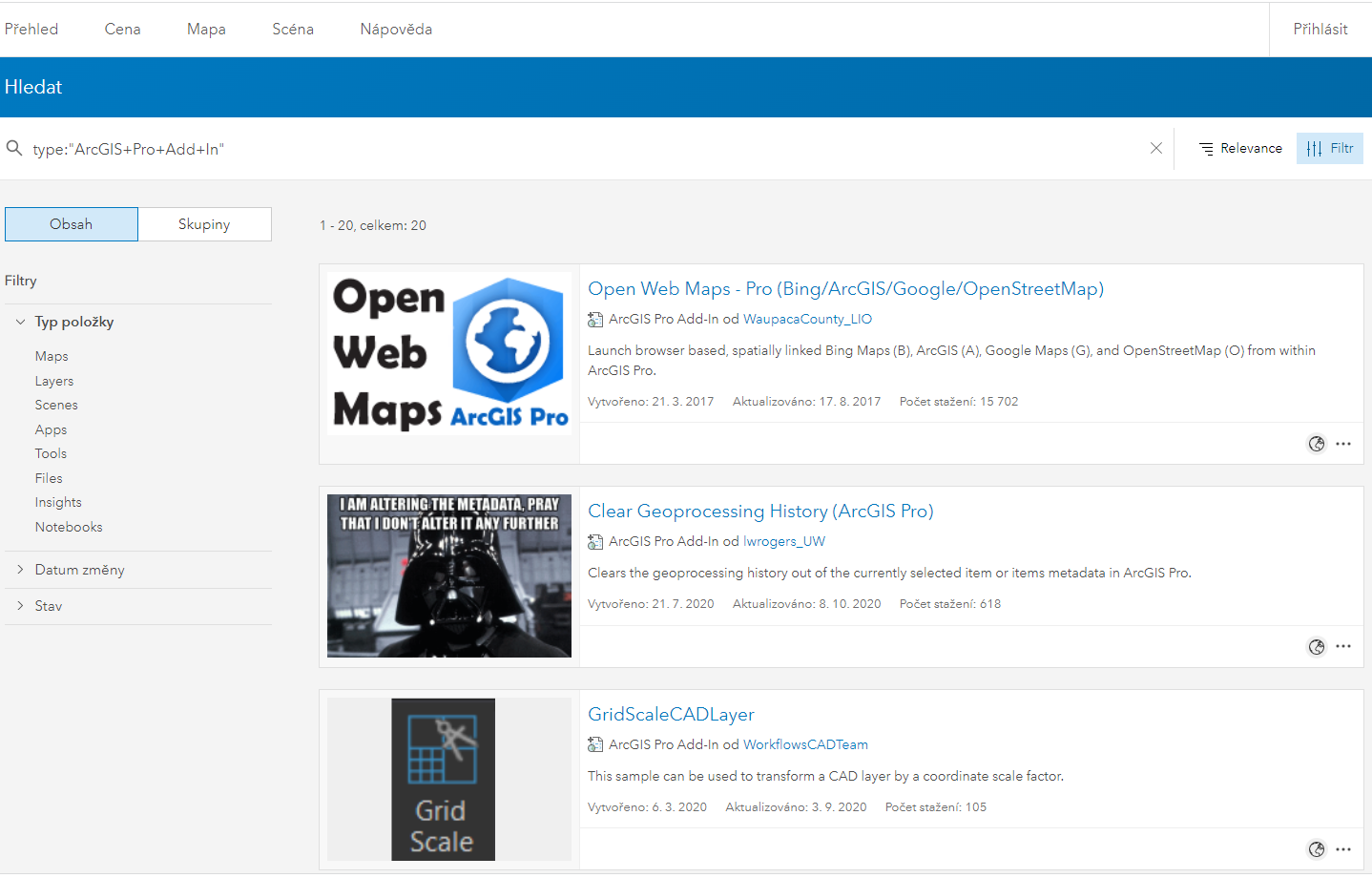This screenshot has height=878, width=1372.
Task: Open more options for Open Web Maps
Action: pyautogui.click(x=1343, y=444)
